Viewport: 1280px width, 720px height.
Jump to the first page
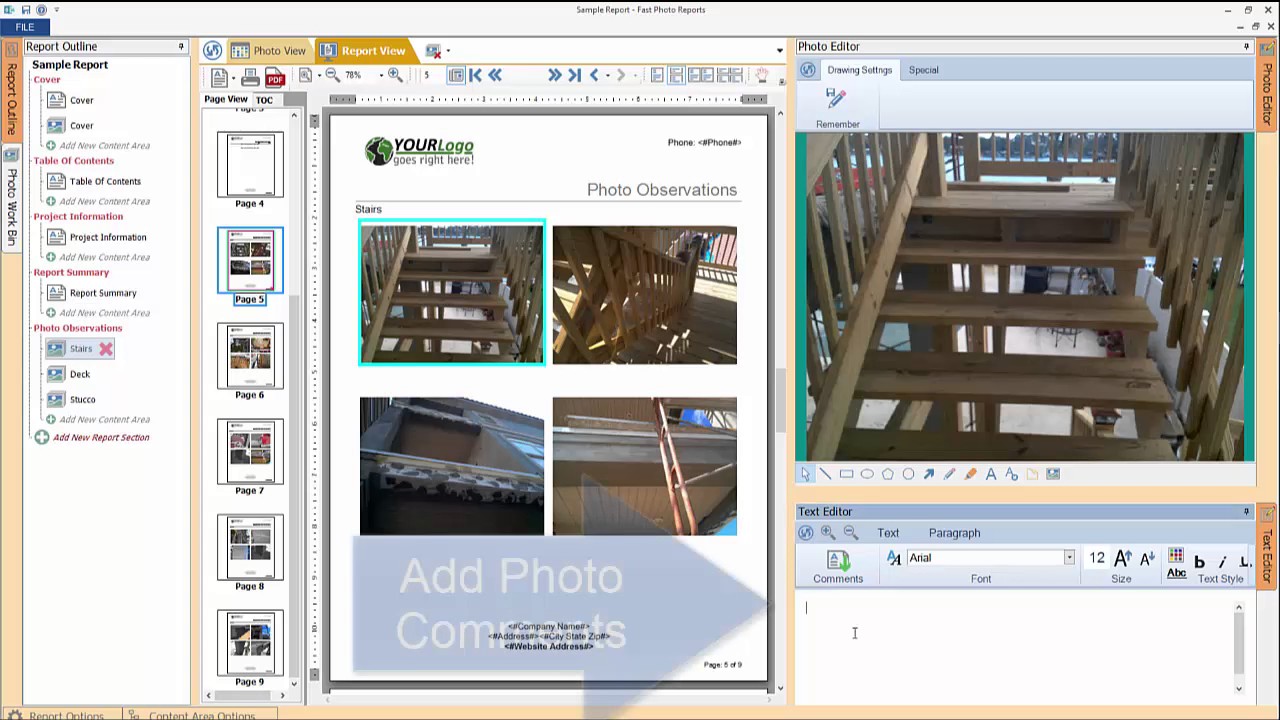[475, 75]
